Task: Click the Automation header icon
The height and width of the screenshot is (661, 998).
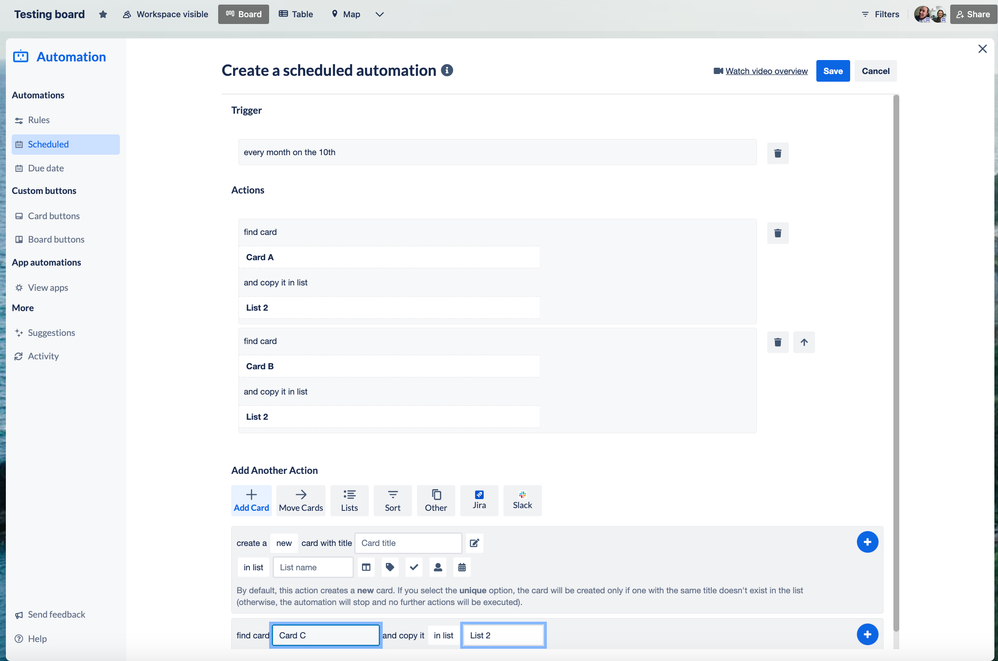Action: [21, 57]
